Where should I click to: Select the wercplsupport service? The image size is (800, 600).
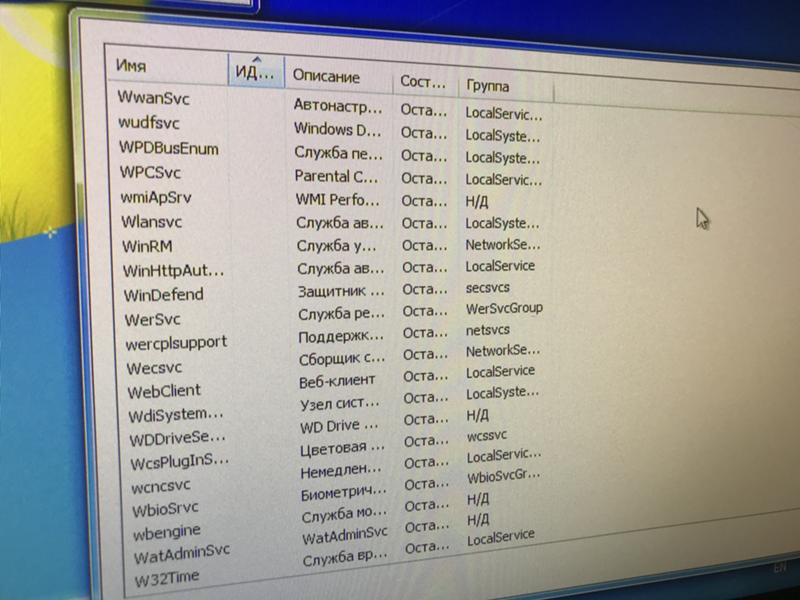coord(177,343)
